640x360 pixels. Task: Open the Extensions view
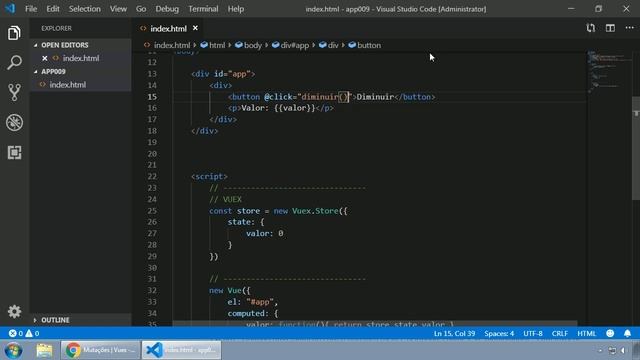click(x=14, y=152)
